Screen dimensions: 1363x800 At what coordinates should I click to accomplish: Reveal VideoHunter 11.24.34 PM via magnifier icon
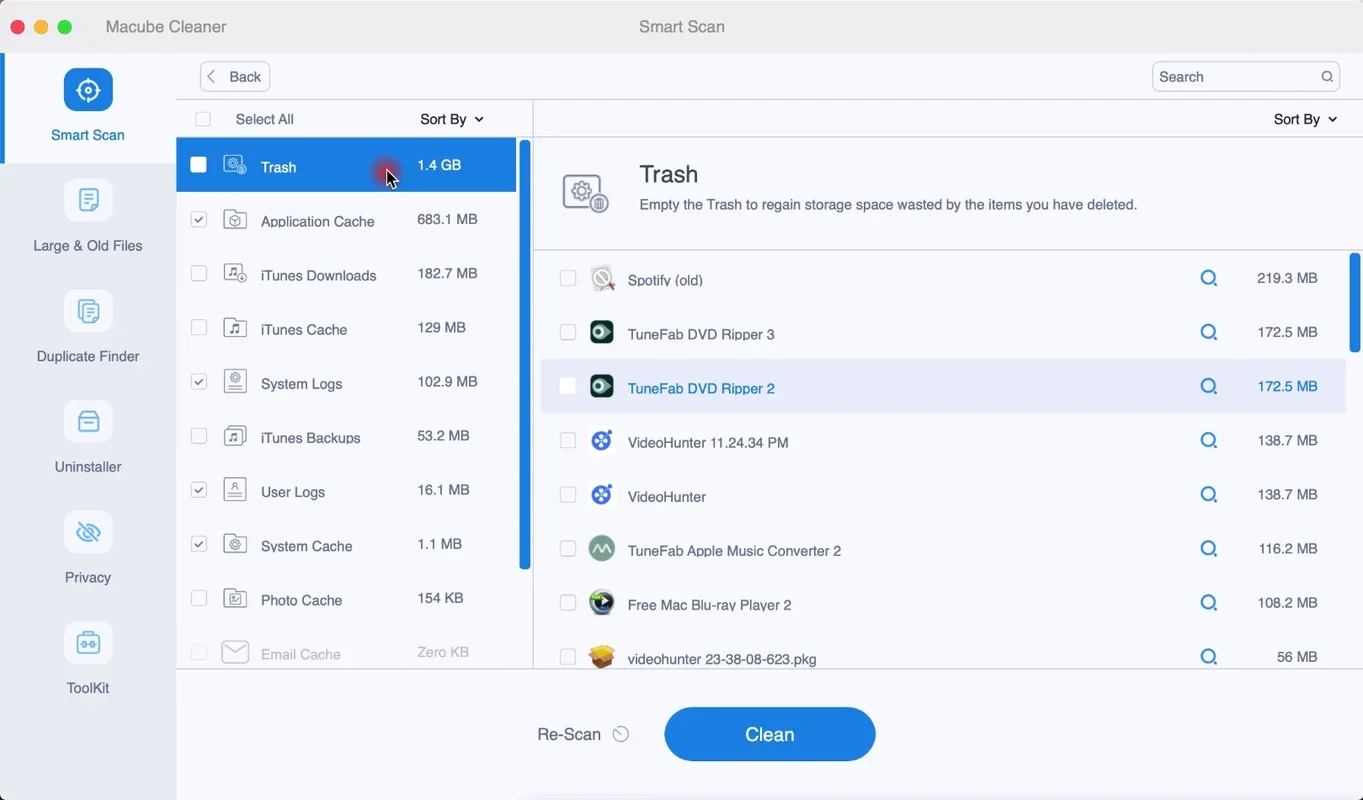pyautogui.click(x=1209, y=440)
